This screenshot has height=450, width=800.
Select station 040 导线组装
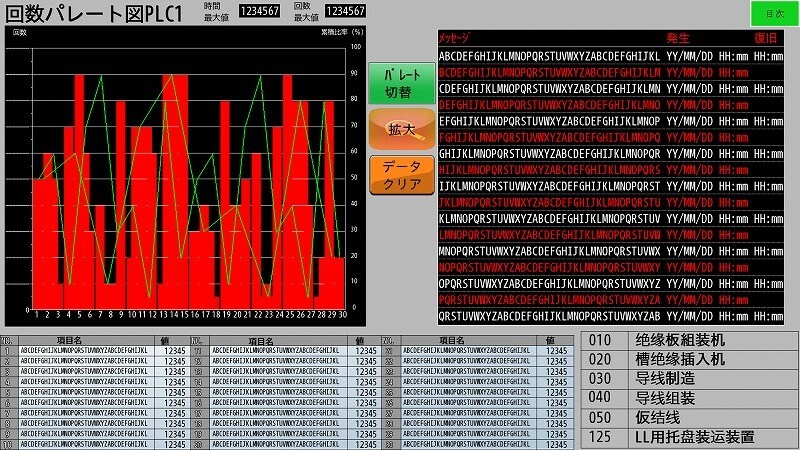coord(689,398)
